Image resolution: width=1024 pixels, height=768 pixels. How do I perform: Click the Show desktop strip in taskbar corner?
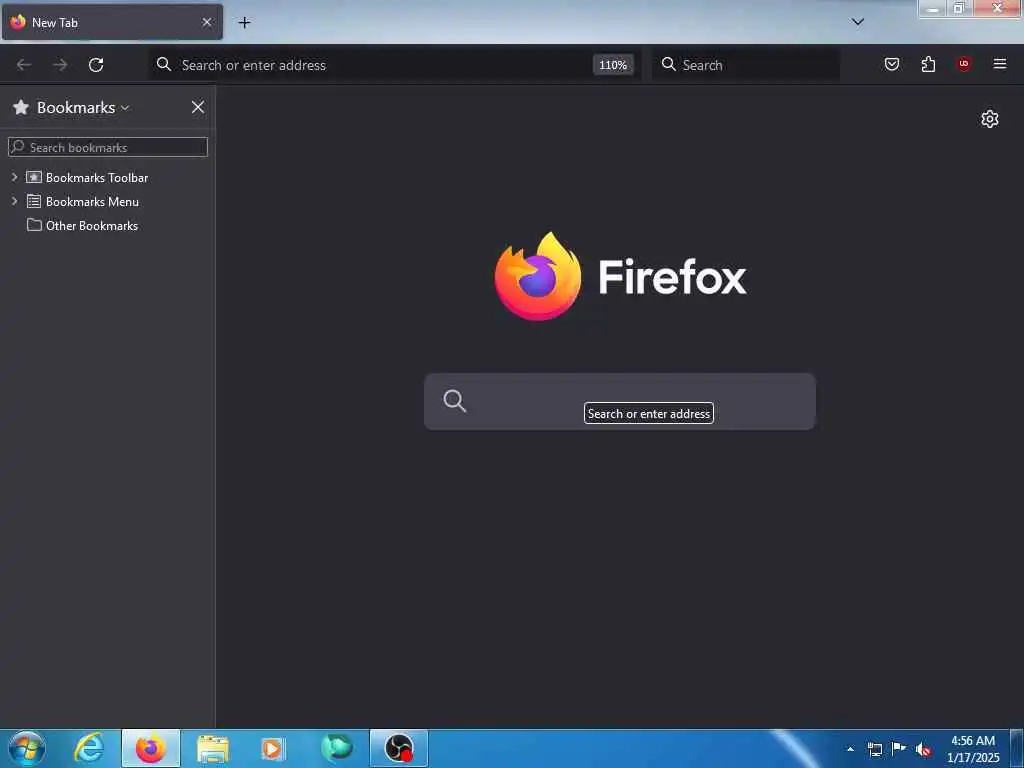click(x=1017, y=748)
